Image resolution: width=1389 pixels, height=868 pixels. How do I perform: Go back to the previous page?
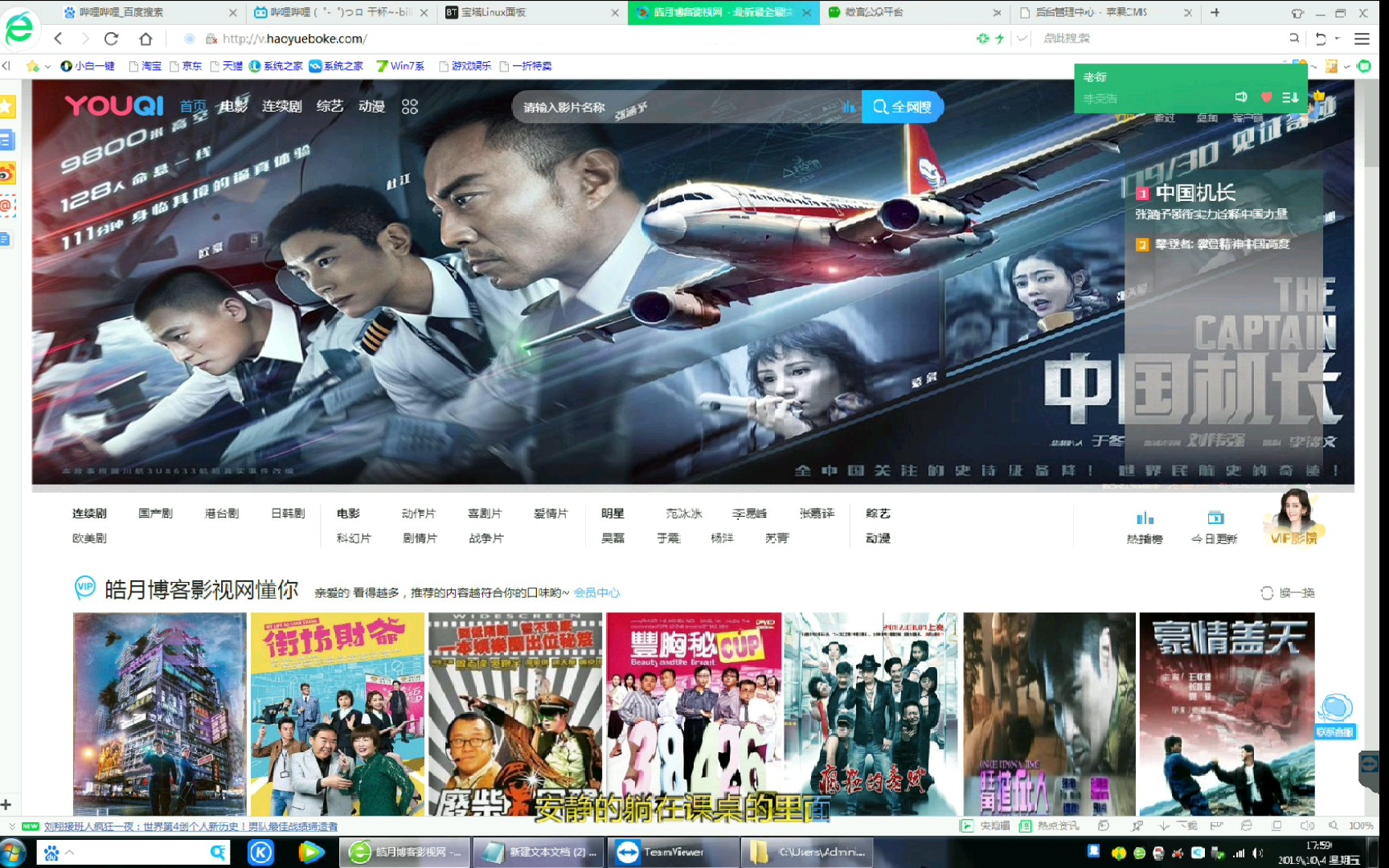click(59, 39)
